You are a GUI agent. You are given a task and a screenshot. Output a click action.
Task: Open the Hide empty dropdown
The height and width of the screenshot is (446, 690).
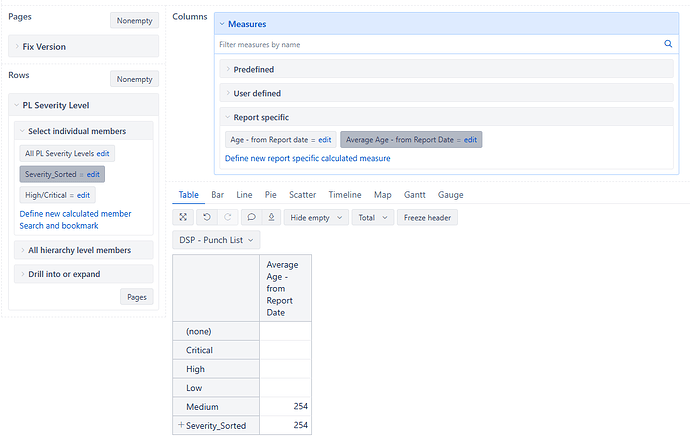[316, 217]
